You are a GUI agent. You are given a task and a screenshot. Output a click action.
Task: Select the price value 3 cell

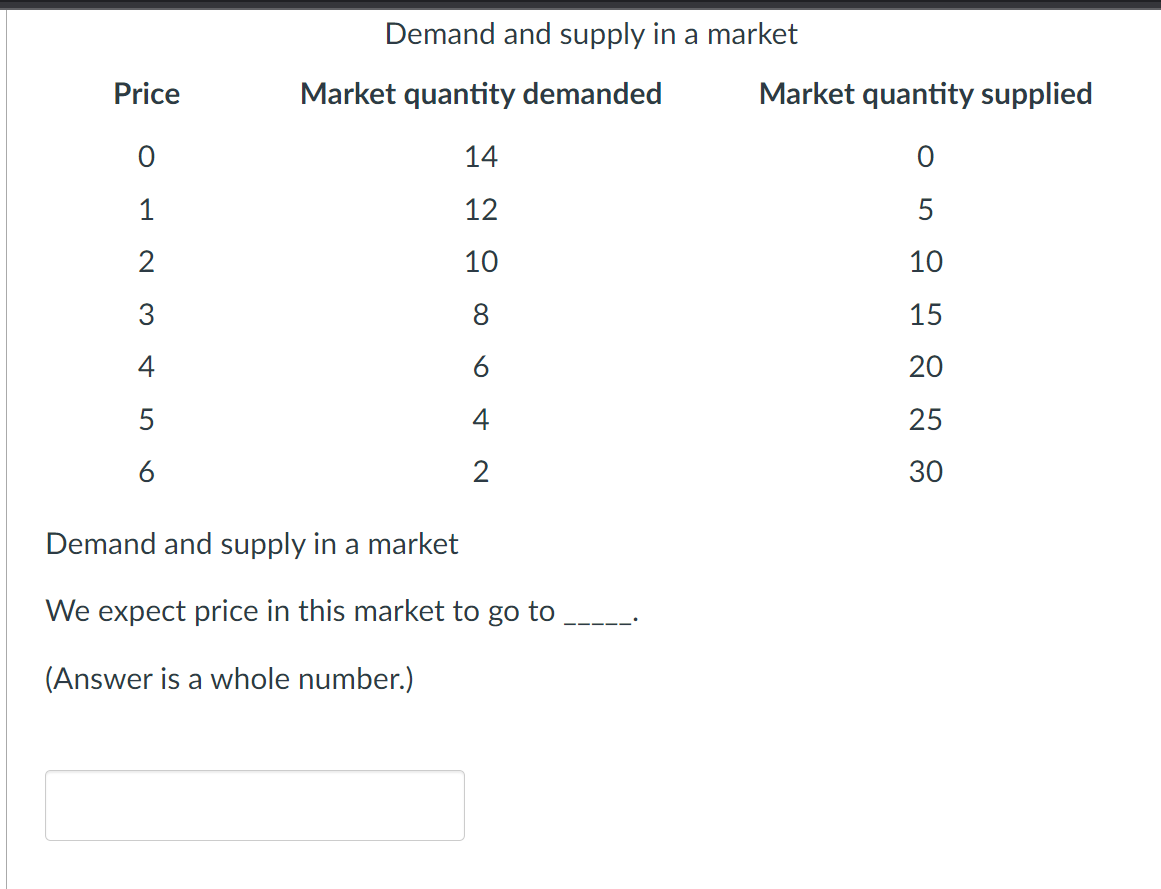(x=146, y=315)
